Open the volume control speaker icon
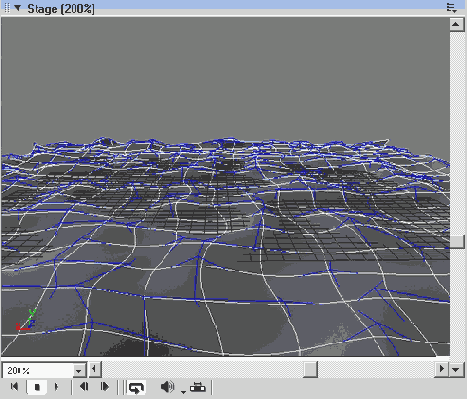This screenshot has width=467, height=399. click(167, 387)
